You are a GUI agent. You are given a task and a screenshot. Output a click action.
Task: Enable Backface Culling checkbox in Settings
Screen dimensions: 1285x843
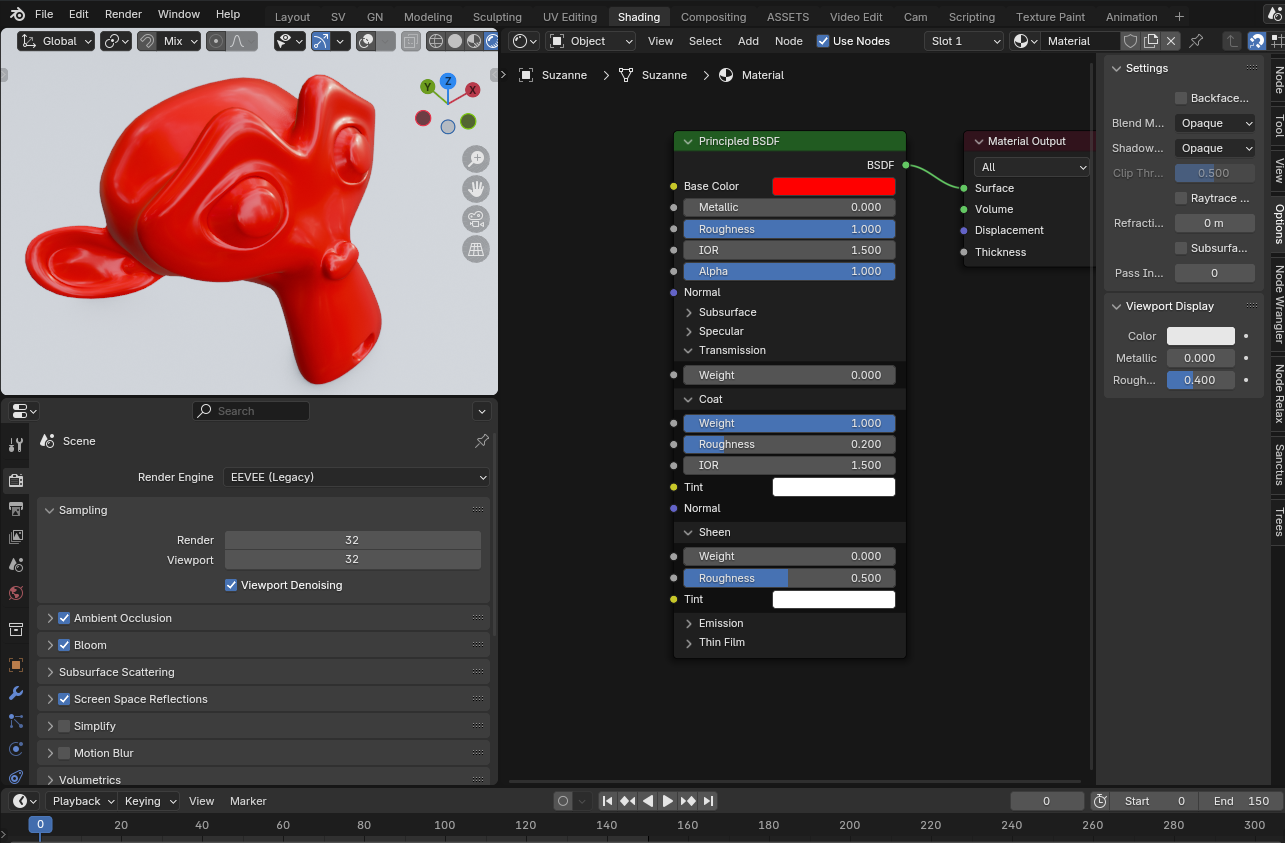[x=1181, y=98]
